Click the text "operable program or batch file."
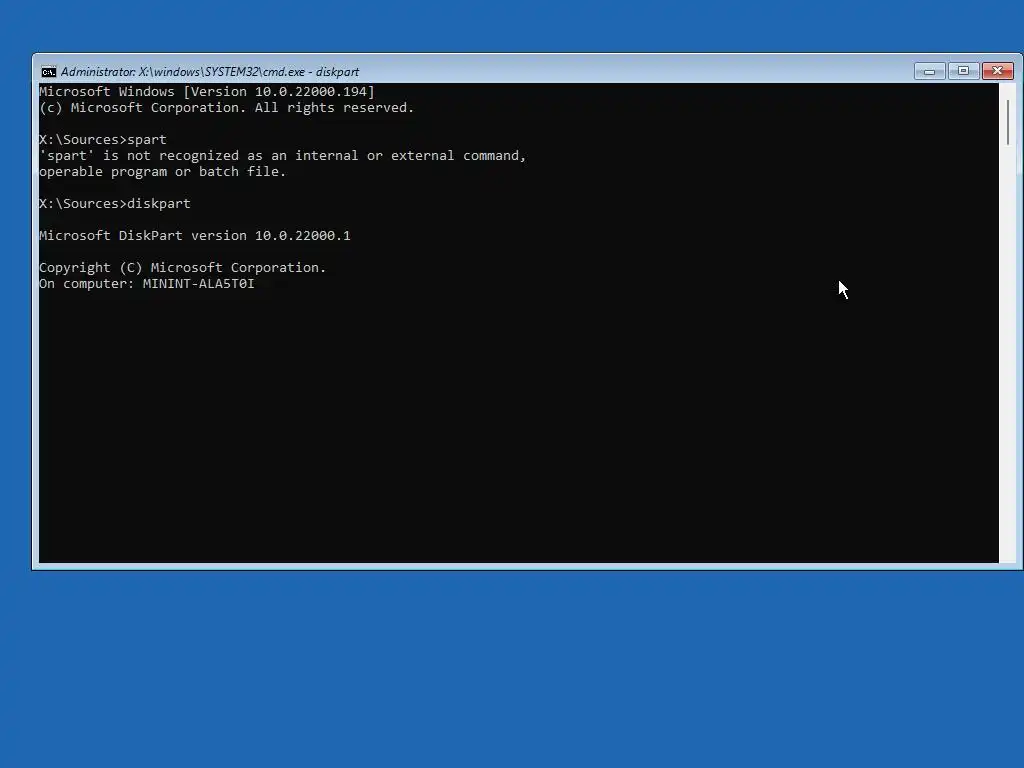The height and width of the screenshot is (768, 1024). point(163,172)
